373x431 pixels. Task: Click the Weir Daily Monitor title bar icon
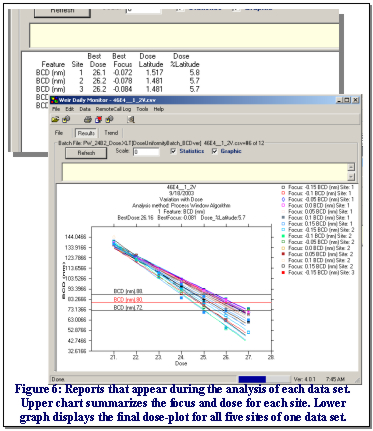pyautogui.click(x=54, y=100)
